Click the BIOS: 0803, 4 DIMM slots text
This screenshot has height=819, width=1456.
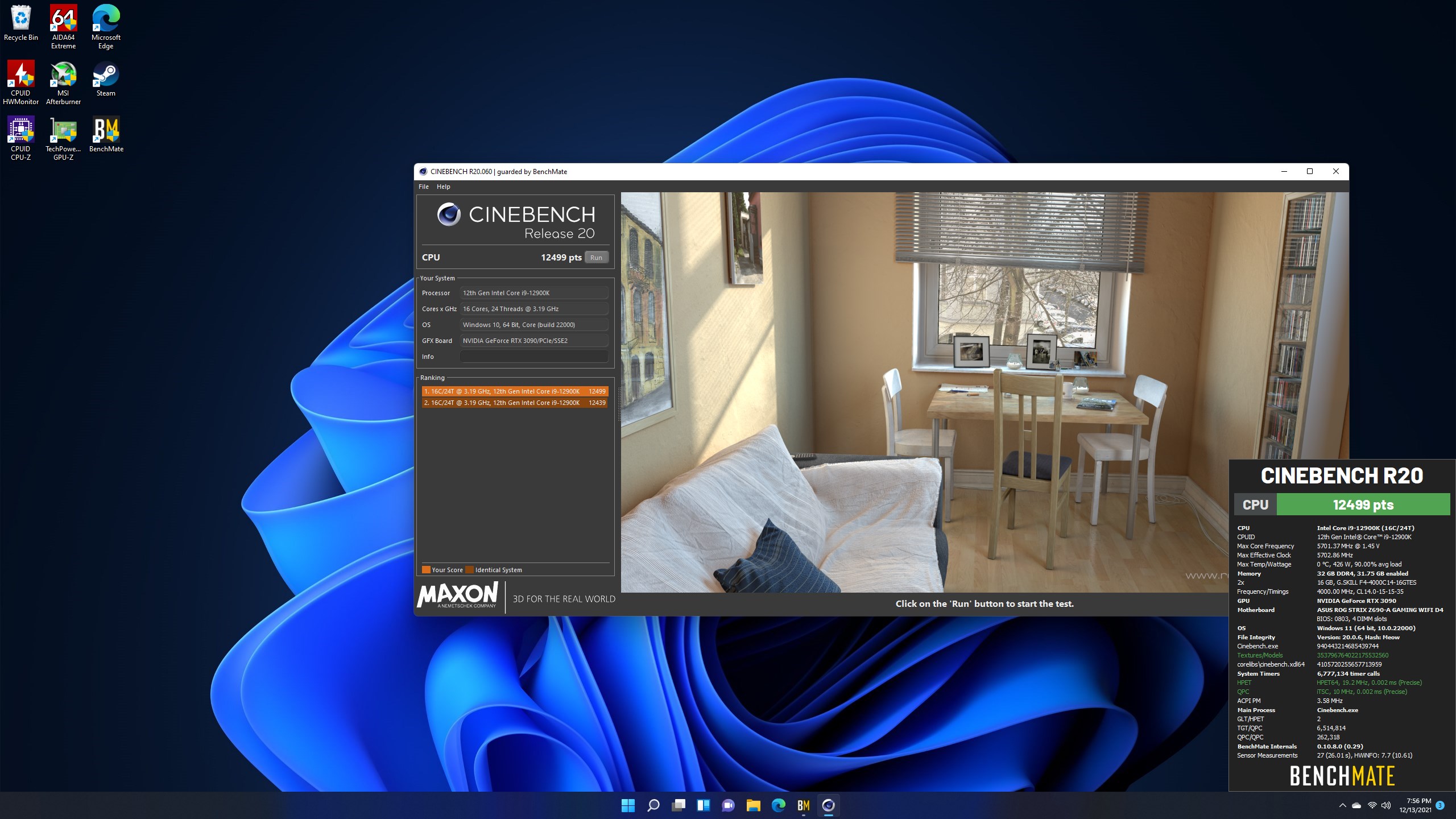[x=1351, y=619]
